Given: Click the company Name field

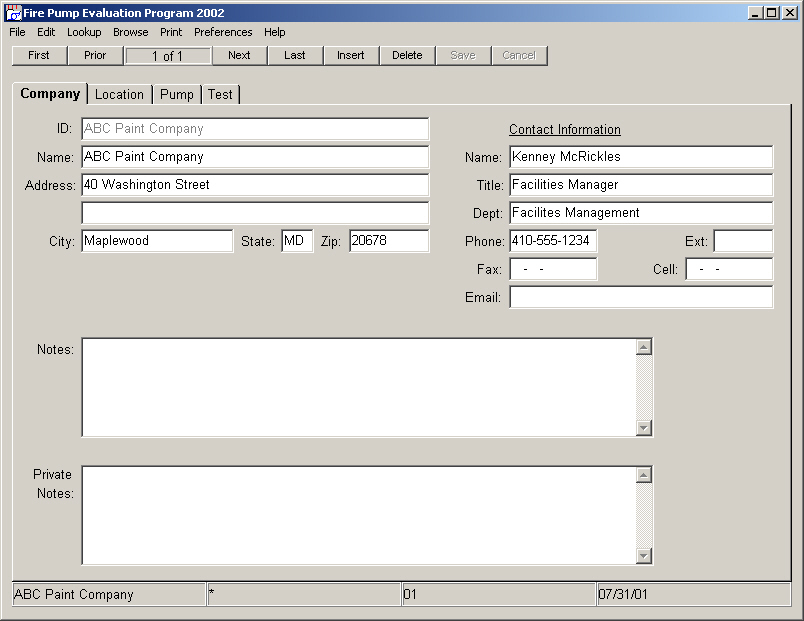Looking at the screenshot, I should [x=255, y=157].
